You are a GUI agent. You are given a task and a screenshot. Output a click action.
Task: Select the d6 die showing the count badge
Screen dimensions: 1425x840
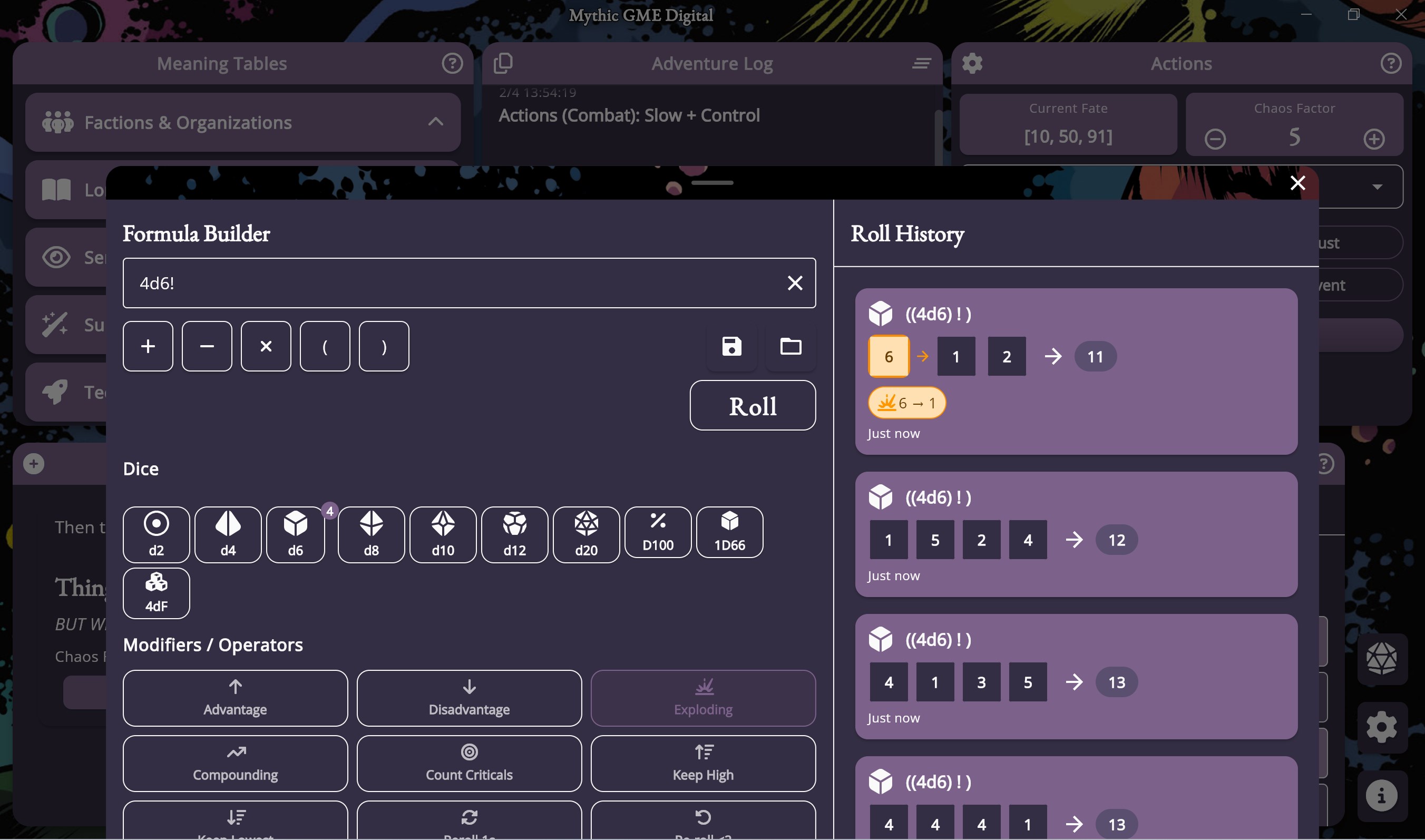[295, 534]
